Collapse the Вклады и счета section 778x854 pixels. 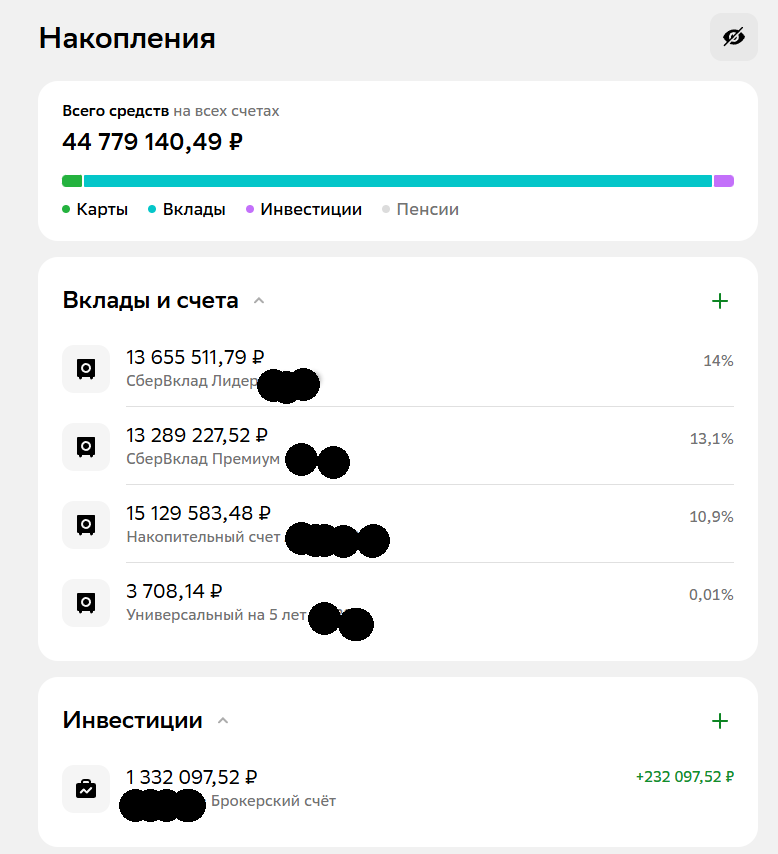pyautogui.click(x=259, y=300)
